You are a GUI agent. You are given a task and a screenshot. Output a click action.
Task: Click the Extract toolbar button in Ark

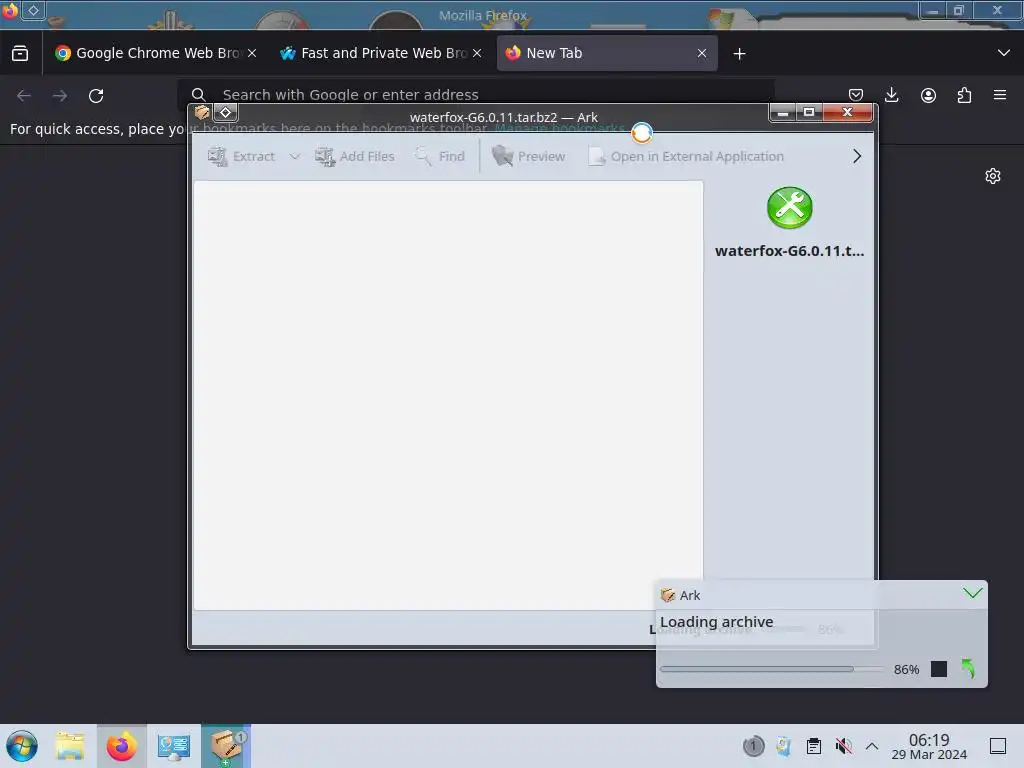point(242,157)
